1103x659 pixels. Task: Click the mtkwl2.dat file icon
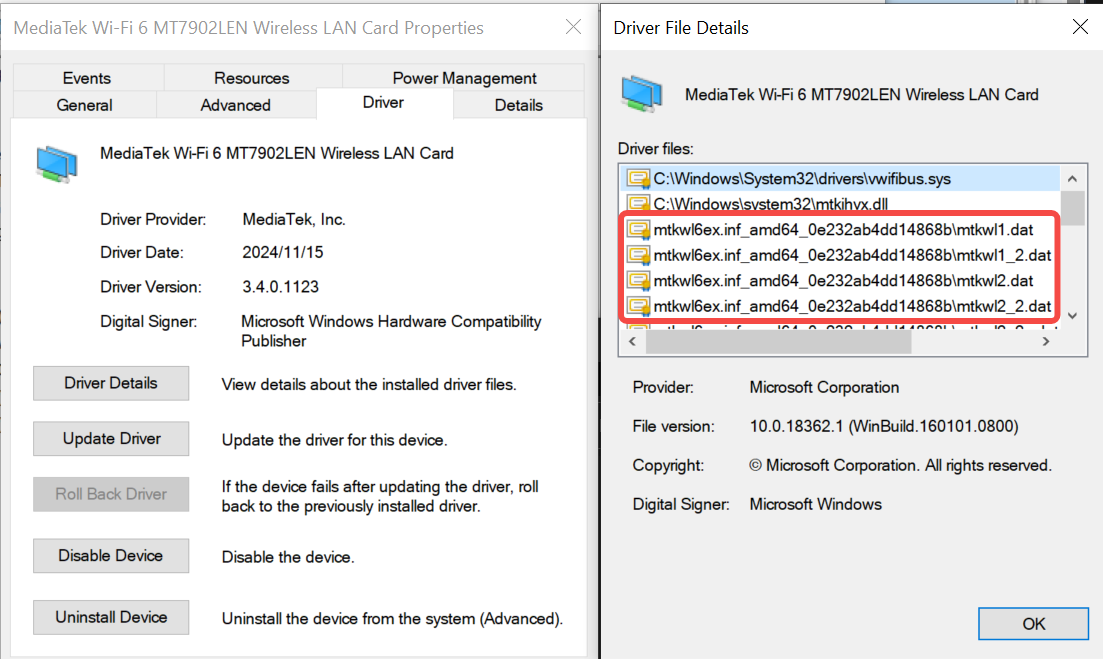(x=638, y=281)
